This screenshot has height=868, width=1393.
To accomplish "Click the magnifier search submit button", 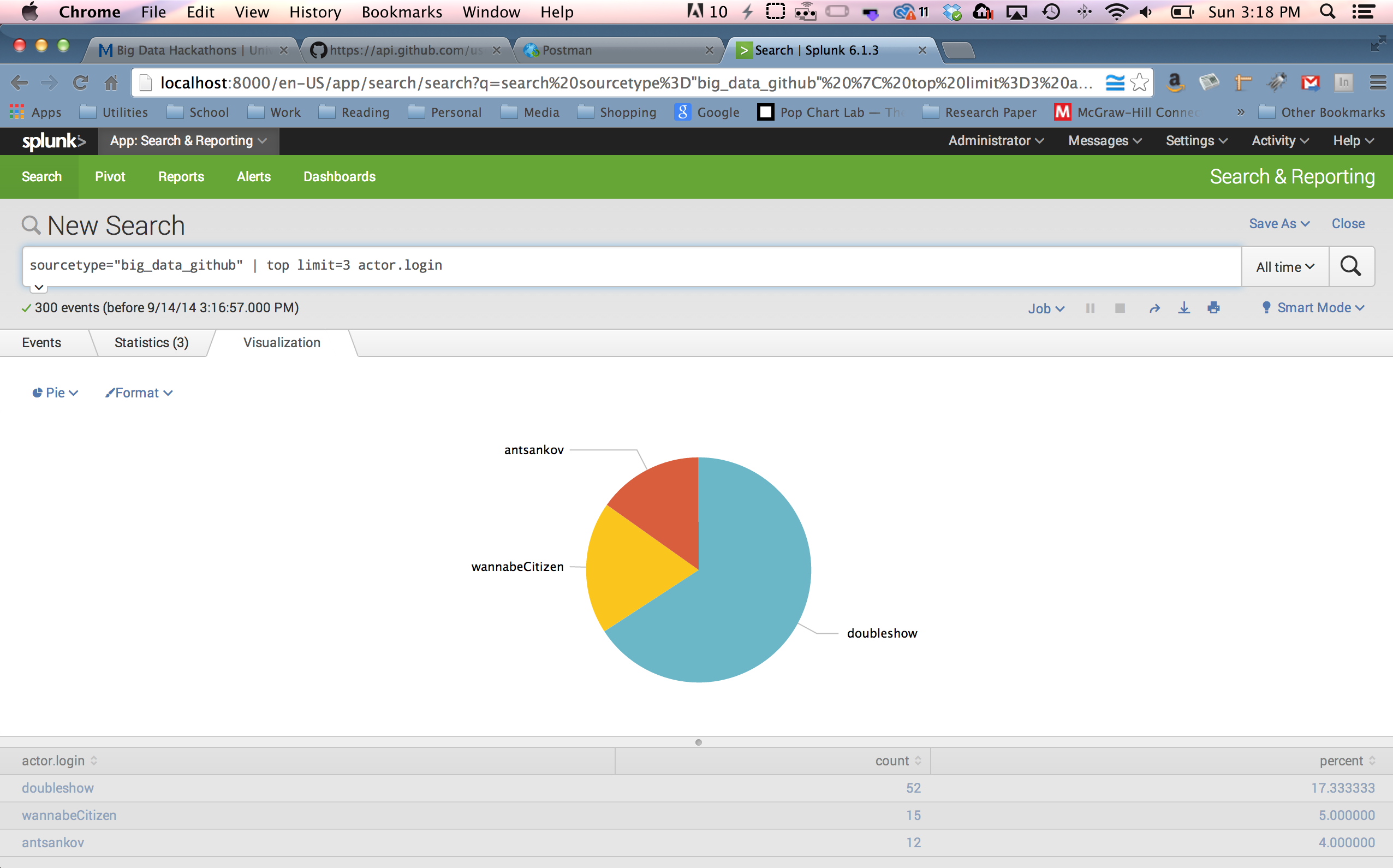I will [1350, 266].
